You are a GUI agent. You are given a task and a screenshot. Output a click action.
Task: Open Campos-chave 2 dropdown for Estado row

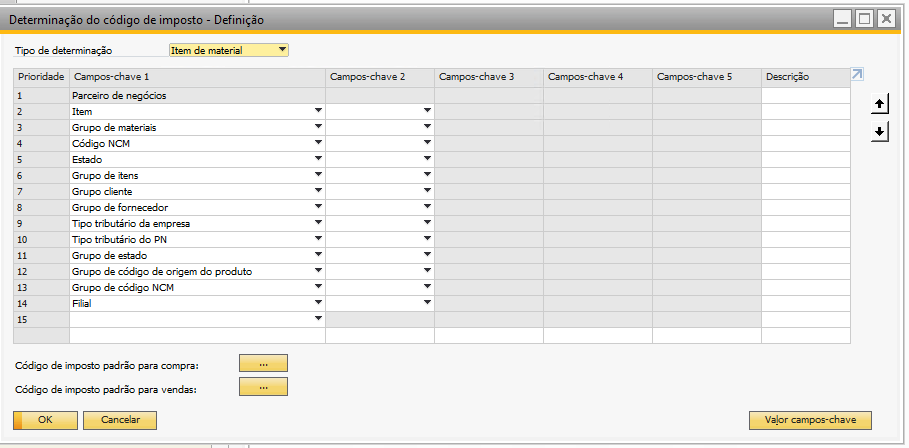(x=427, y=160)
